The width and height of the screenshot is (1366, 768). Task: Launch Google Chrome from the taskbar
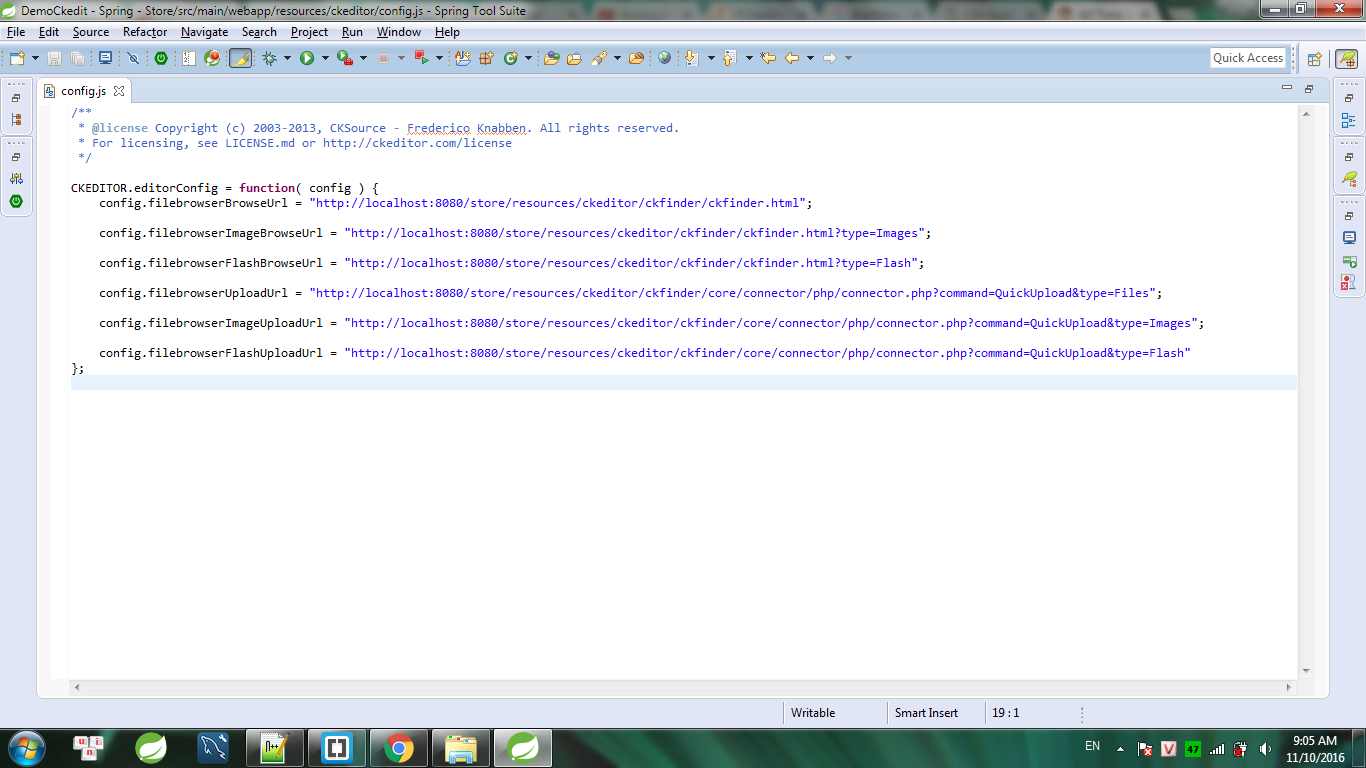[399, 747]
